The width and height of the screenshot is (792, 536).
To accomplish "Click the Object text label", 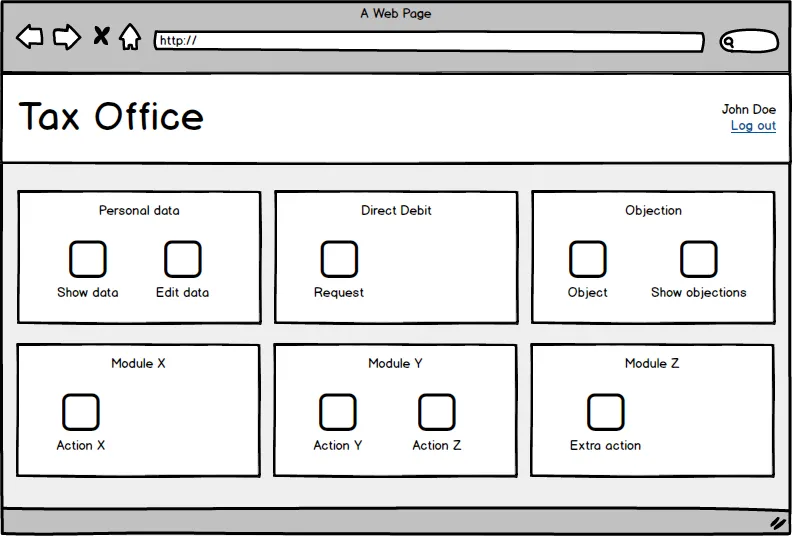I will (x=587, y=293).
